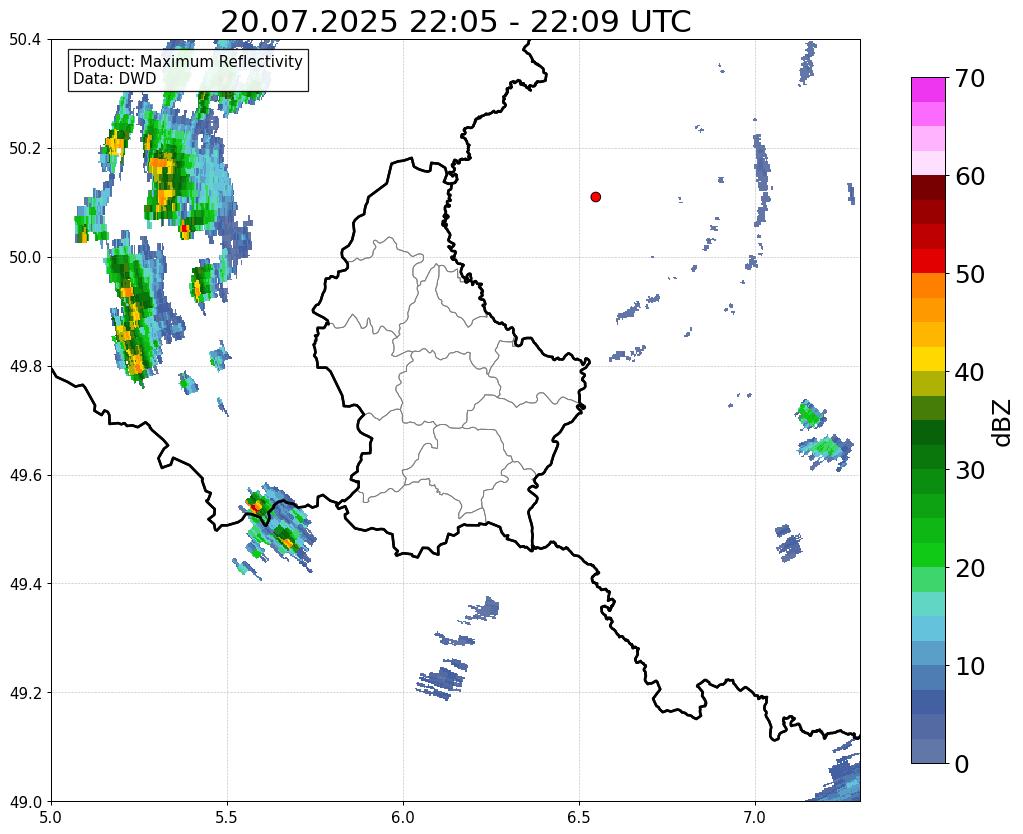Click the "Product: Maximum Reflectivity" label
This screenshot has height=834, width=1023.
tap(188, 61)
